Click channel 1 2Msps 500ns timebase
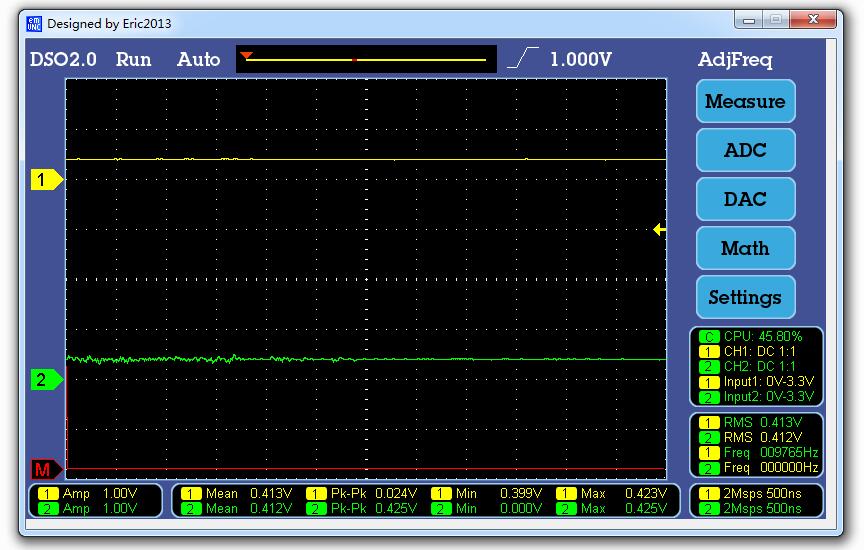 tap(763, 493)
